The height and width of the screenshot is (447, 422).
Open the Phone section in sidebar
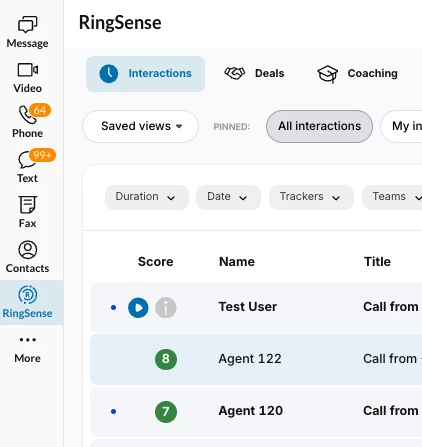27,122
